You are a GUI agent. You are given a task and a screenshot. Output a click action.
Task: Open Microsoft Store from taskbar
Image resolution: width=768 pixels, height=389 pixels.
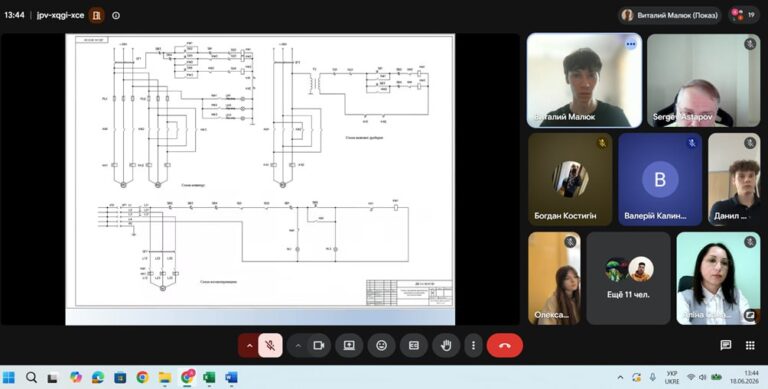[x=120, y=377]
